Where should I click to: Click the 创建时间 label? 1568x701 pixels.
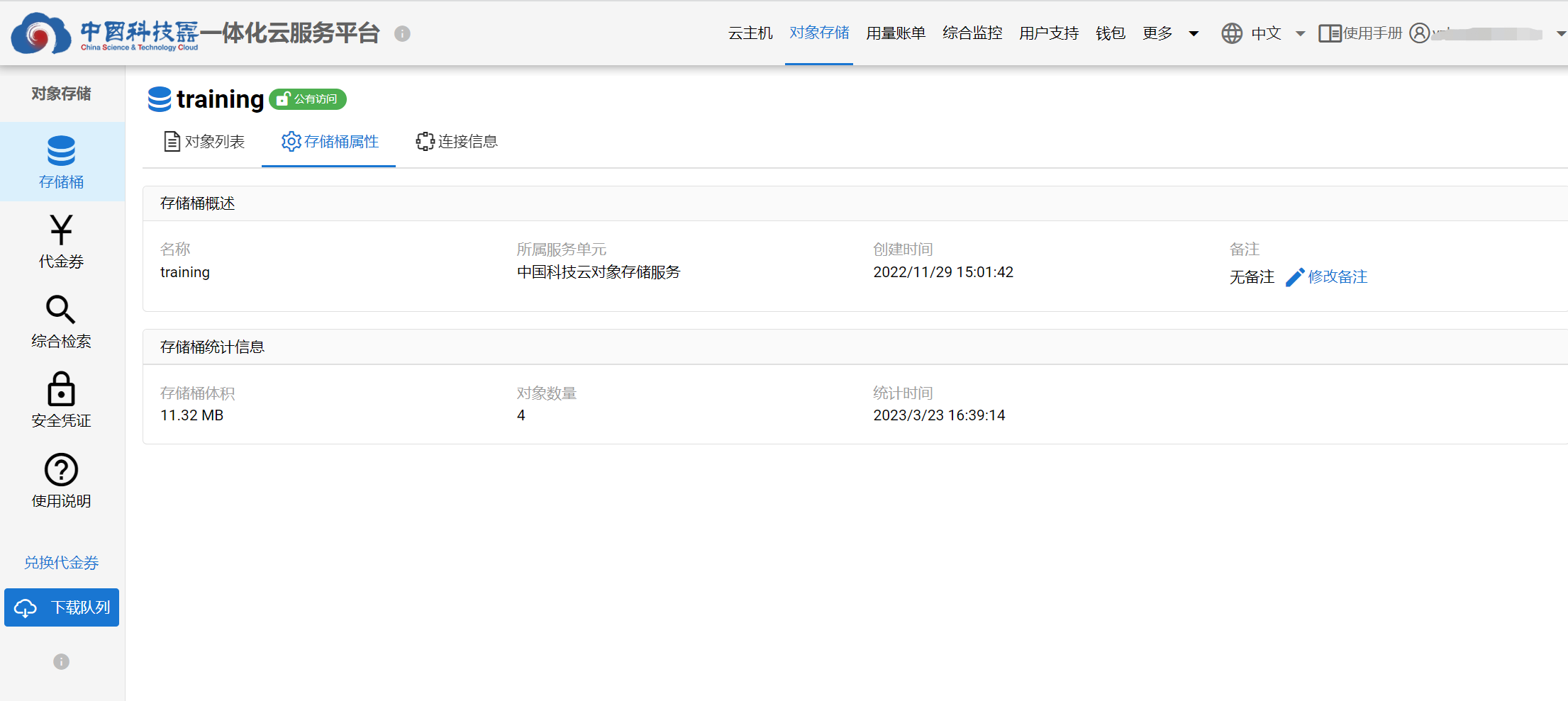coord(903,249)
